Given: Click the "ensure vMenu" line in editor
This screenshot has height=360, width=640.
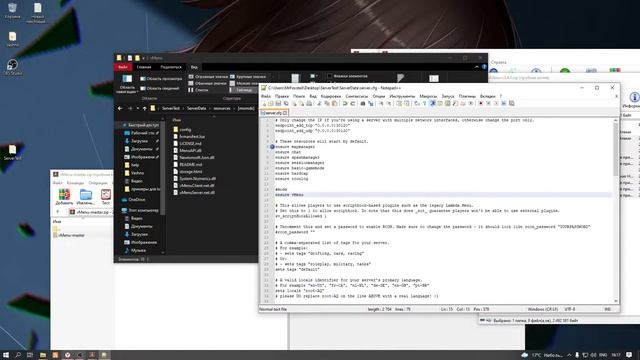Looking at the screenshot, I should pyautogui.click(x=289, y=195).
